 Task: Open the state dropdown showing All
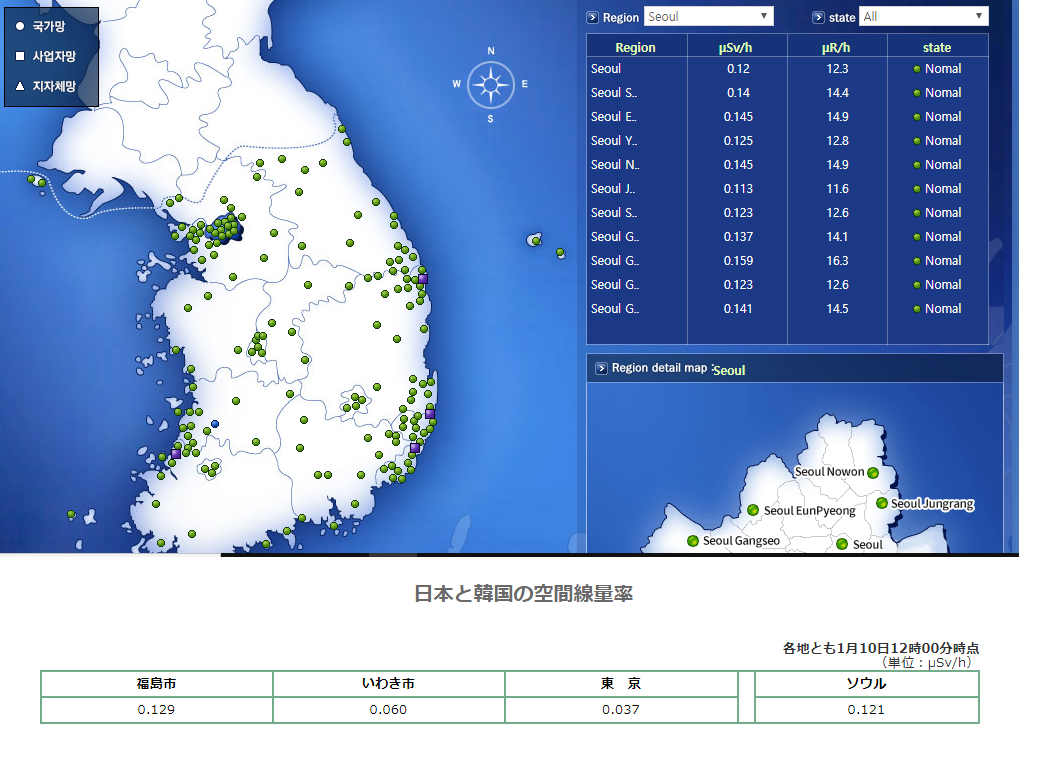[x=923, y=16]
